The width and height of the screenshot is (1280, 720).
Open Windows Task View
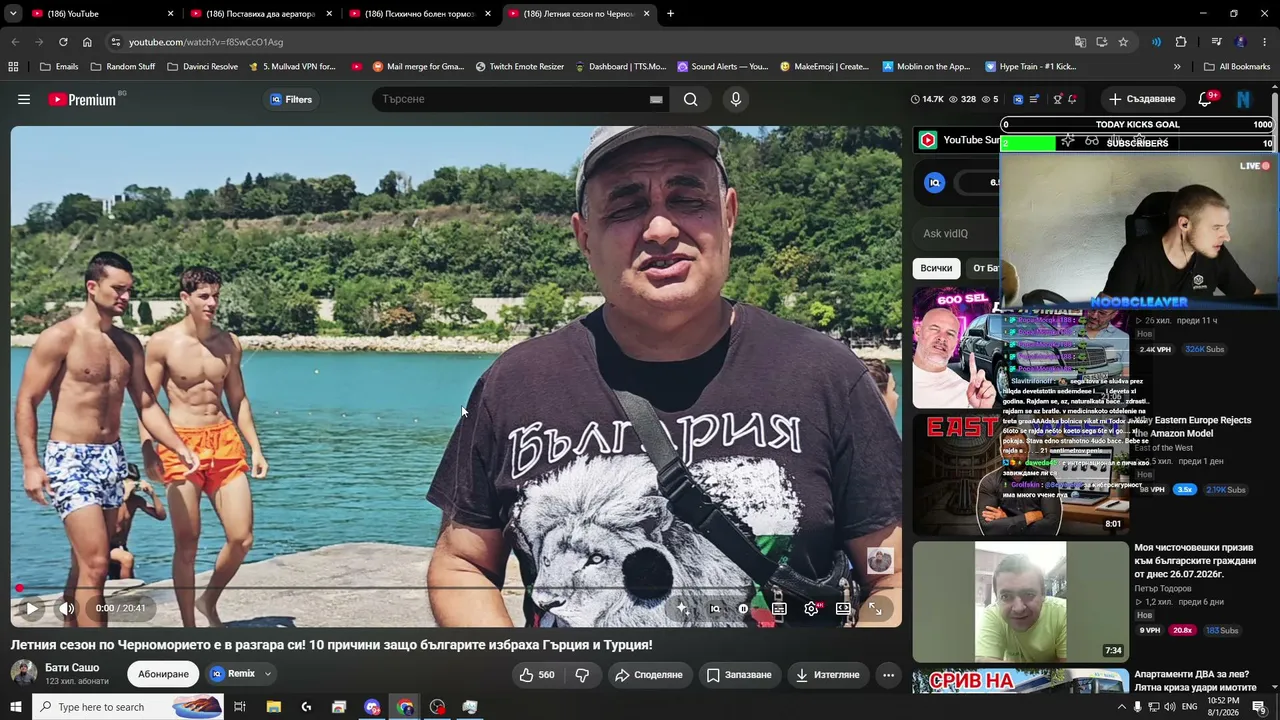tap(240, 707)
